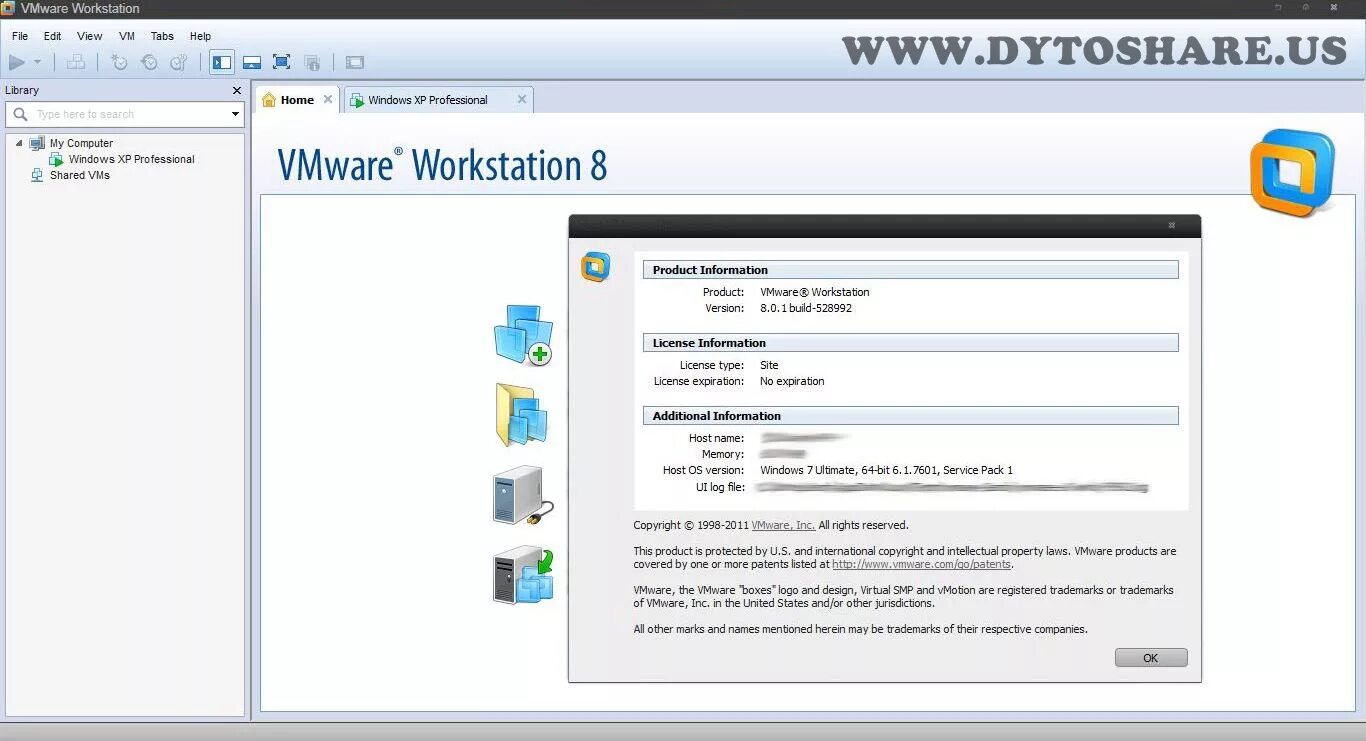Click the Additional Information section header
The height and width of the screenshot is (741, 1366).
coord(910,416)
